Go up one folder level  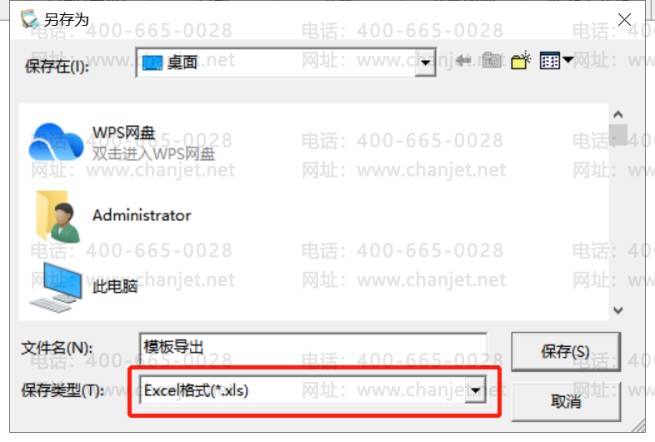(492, 61)
